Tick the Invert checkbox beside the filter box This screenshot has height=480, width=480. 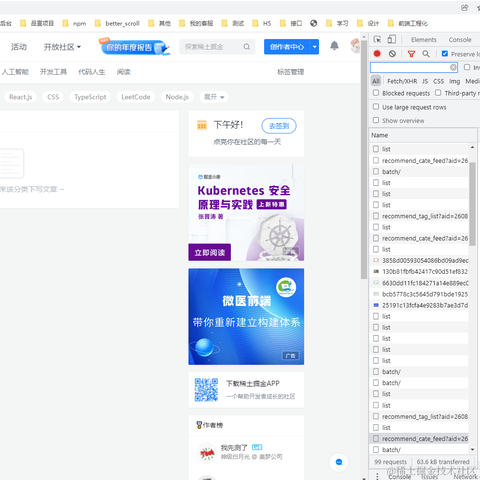[467, 67]
